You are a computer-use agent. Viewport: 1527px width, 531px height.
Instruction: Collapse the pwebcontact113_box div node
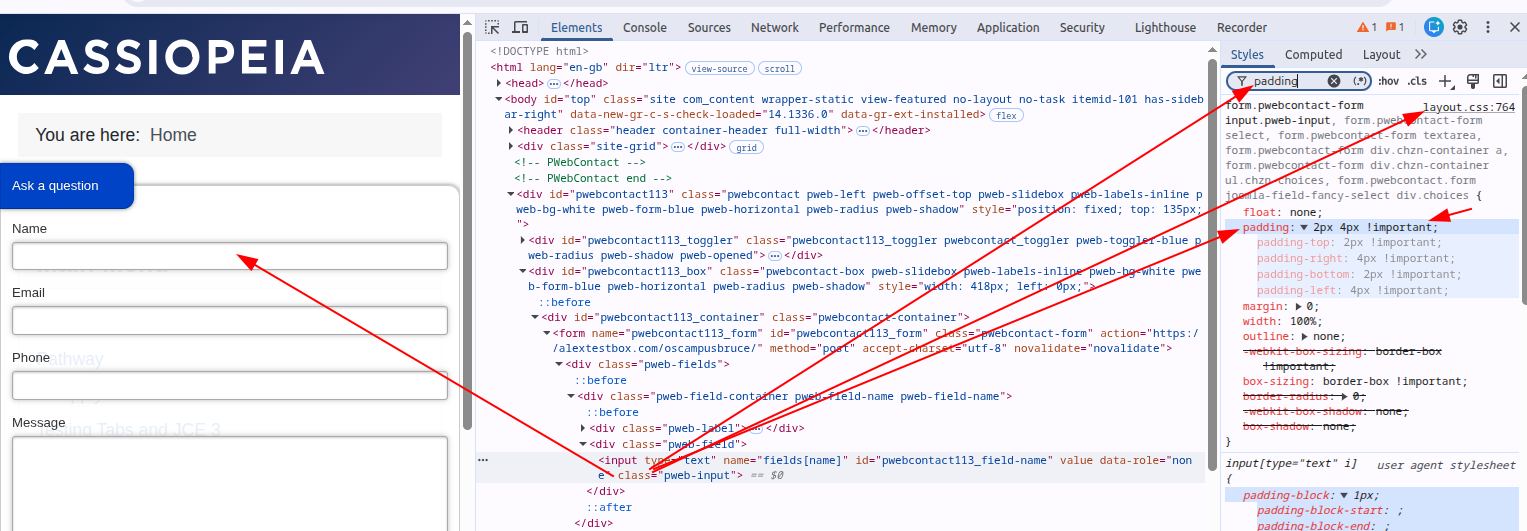pos(523,271)
